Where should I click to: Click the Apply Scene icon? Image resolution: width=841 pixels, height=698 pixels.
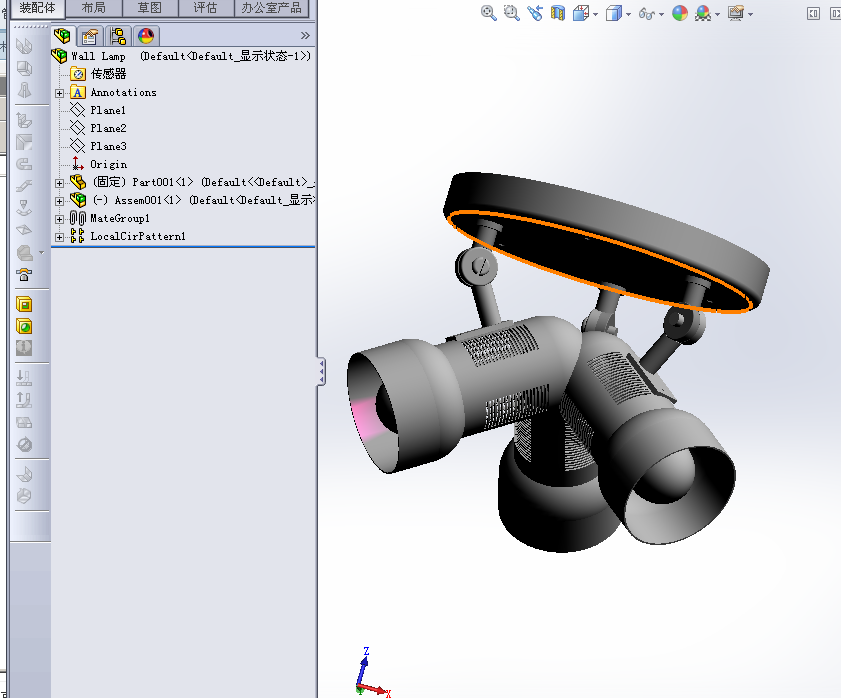[x=703, y=13]
